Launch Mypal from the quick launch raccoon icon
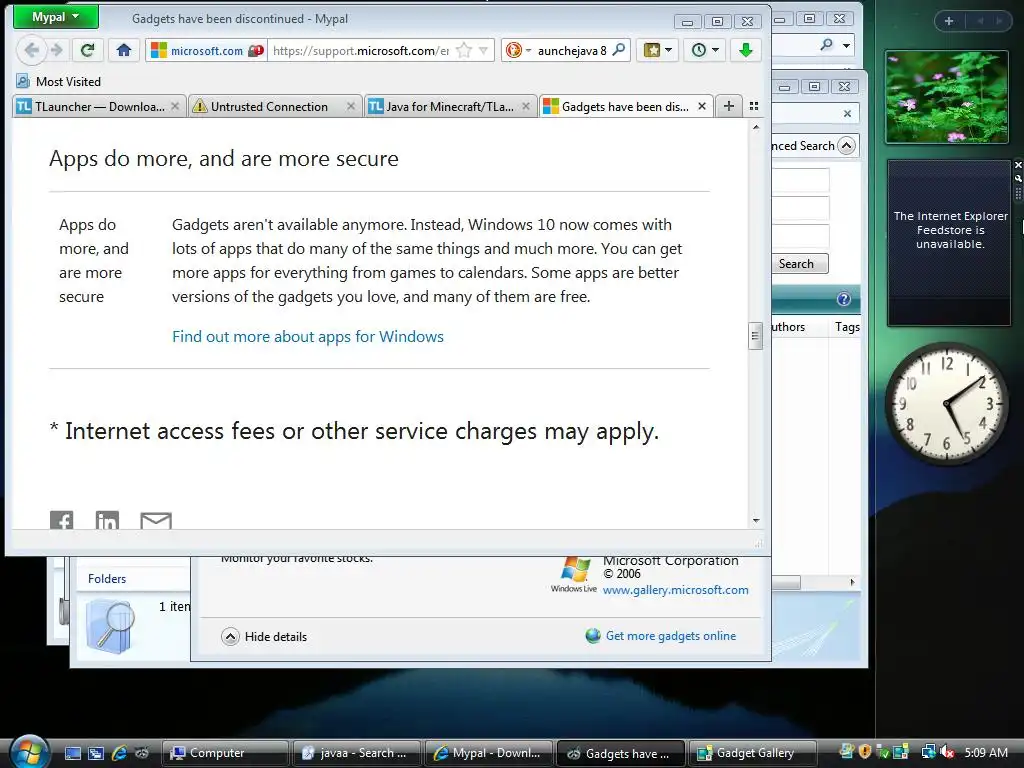The image size is (1024, 768). [142, 753]
